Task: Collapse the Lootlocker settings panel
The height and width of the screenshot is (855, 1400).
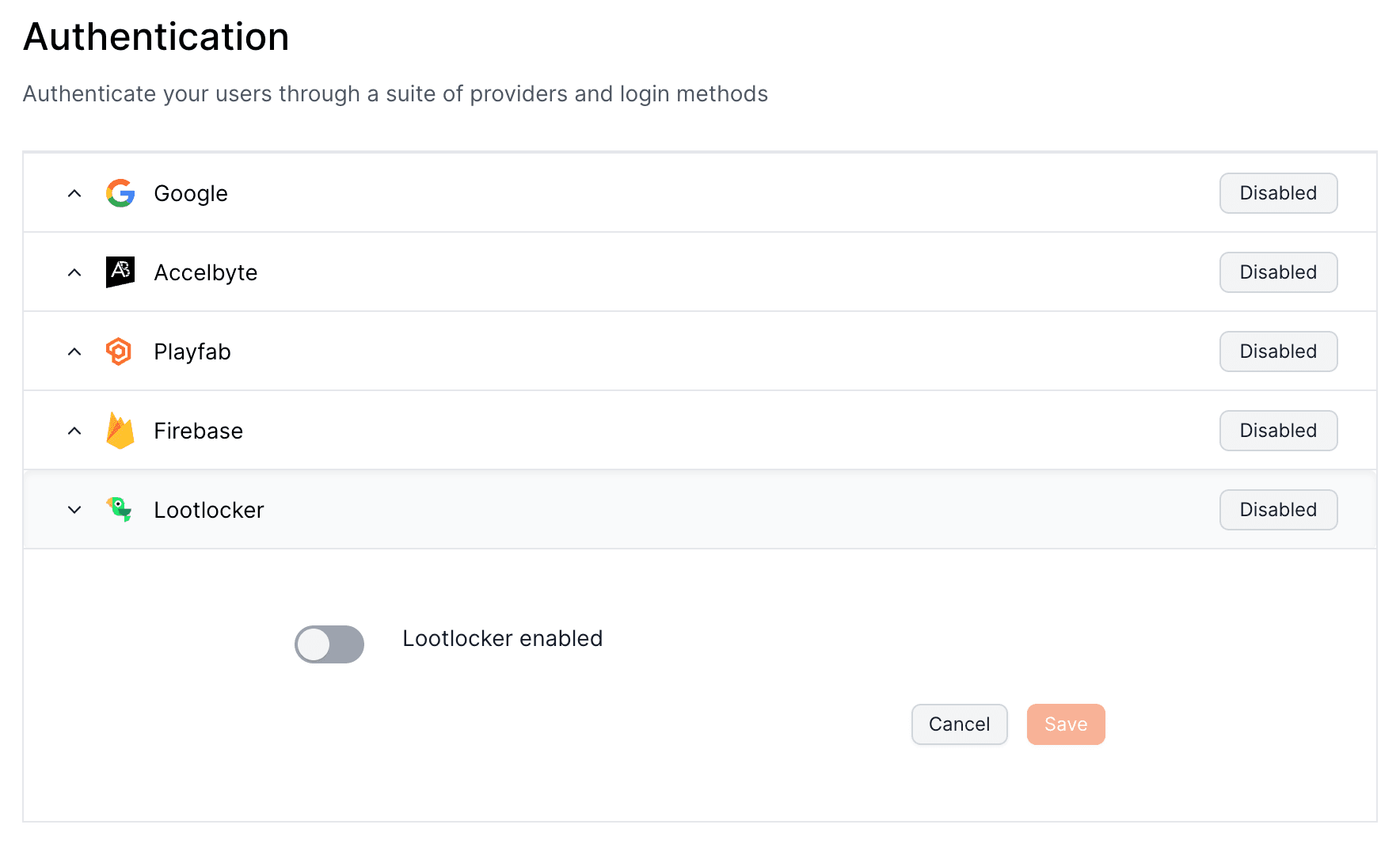Action: [x=74, y=510]
